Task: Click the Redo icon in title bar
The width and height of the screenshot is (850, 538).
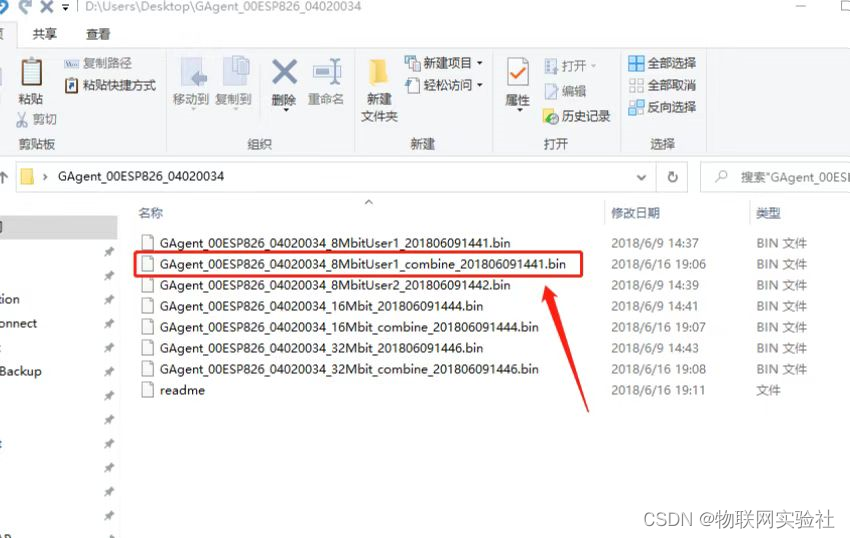Action: point(25,7)
